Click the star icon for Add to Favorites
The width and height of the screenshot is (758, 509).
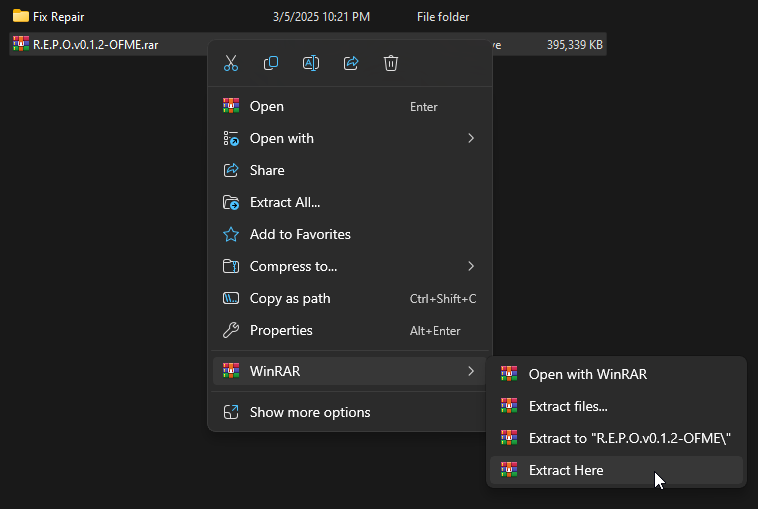point(231,234)
